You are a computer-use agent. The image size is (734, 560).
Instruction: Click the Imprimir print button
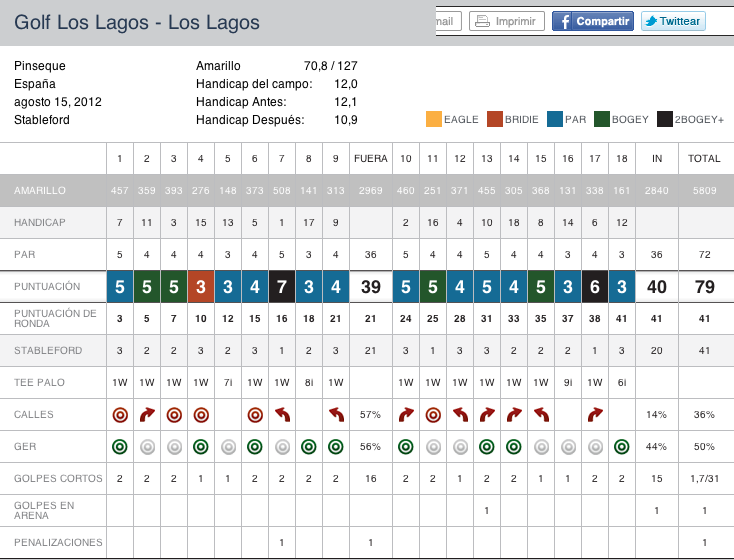[x=506, y=21]
